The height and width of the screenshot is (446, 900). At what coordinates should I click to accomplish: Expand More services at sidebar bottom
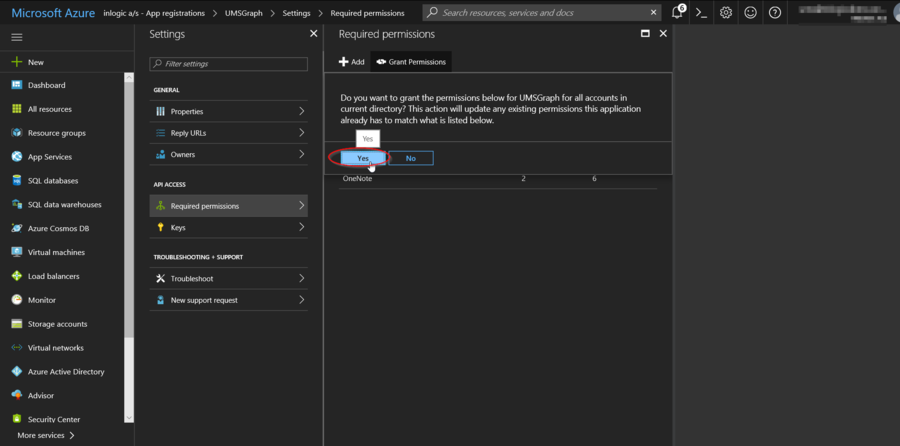point(46,436)
